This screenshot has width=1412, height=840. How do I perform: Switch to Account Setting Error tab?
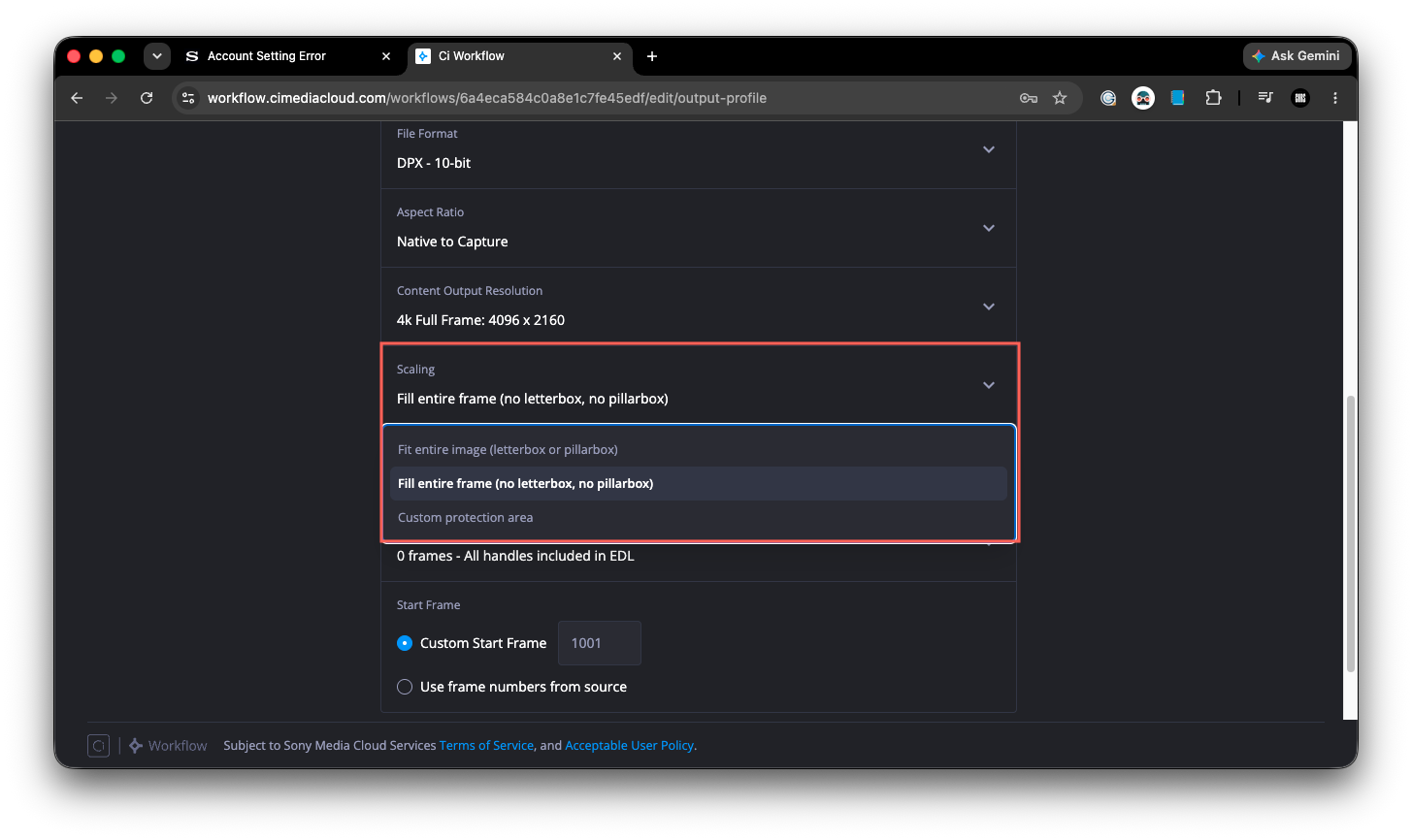pyautogui.click(x=288, y=56)
